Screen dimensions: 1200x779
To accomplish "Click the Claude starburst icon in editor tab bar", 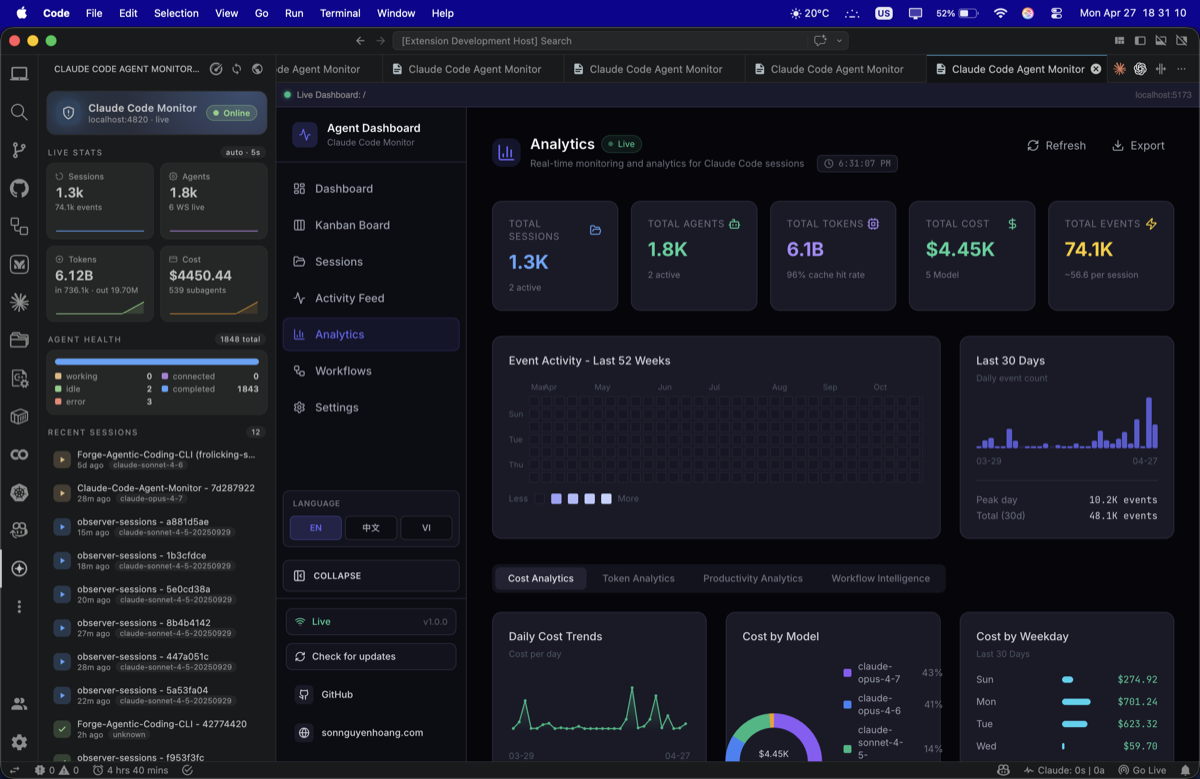I will tap(1119, 69).
